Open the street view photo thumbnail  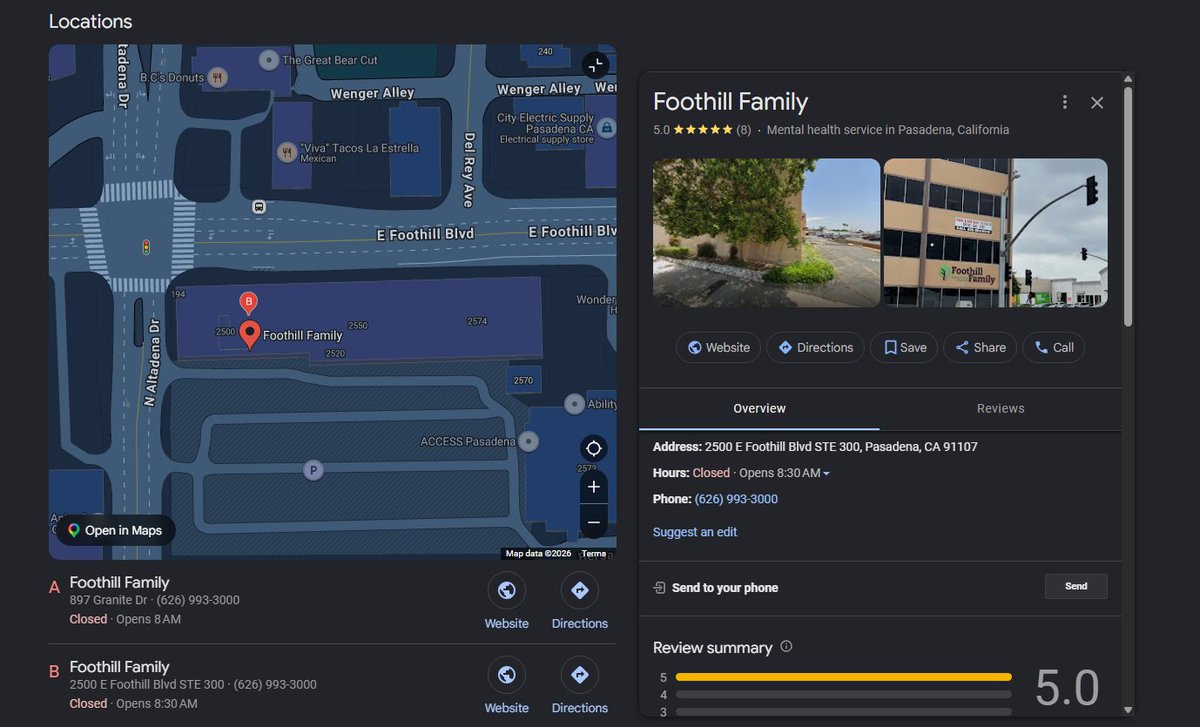pos(767,233)
